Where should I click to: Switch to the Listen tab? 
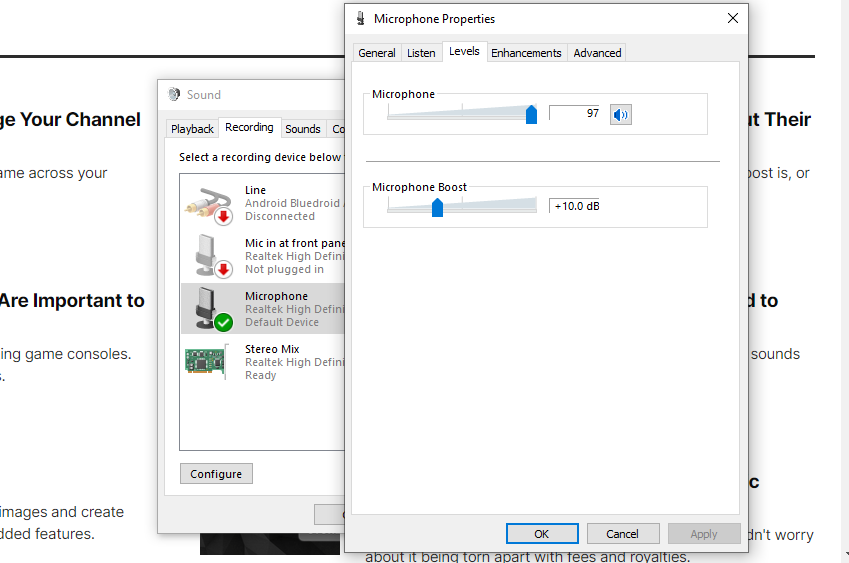click(421, 53)
